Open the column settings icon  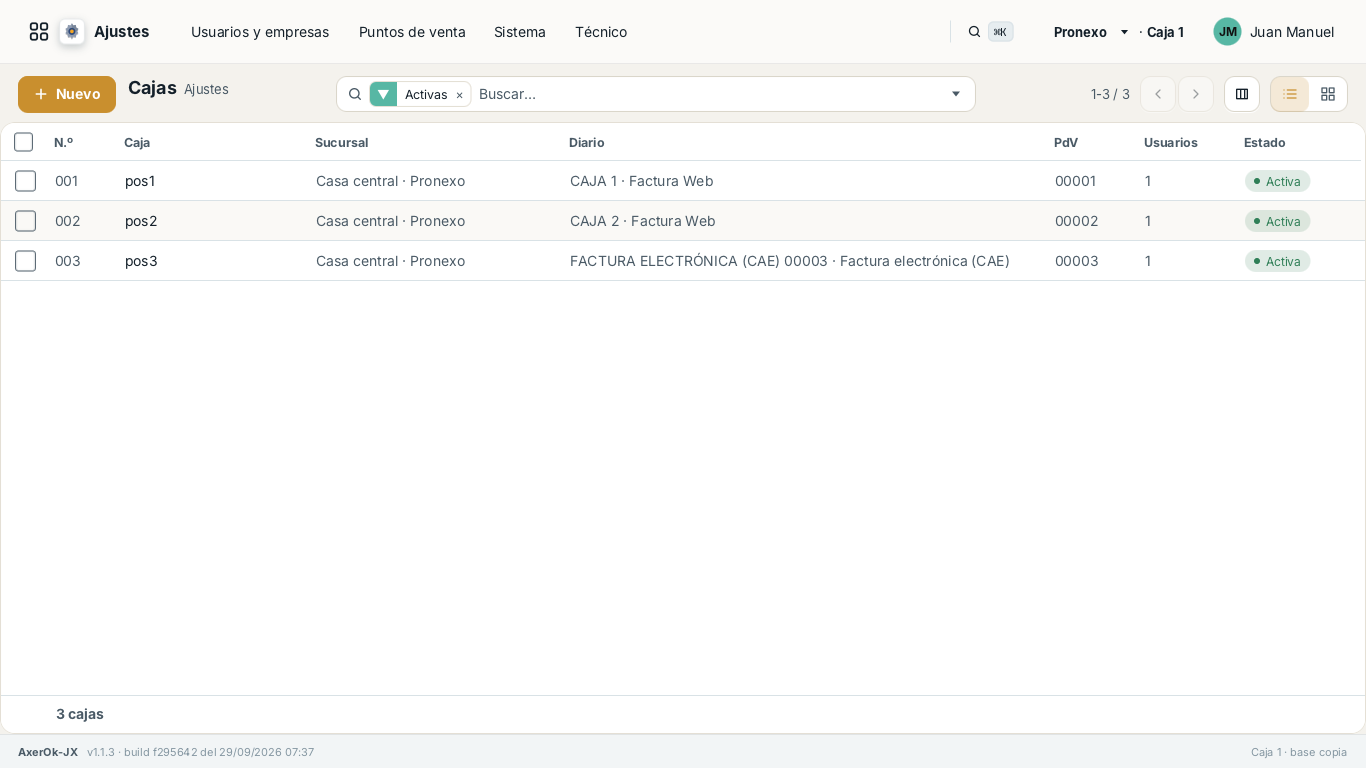coord(1242,94)
